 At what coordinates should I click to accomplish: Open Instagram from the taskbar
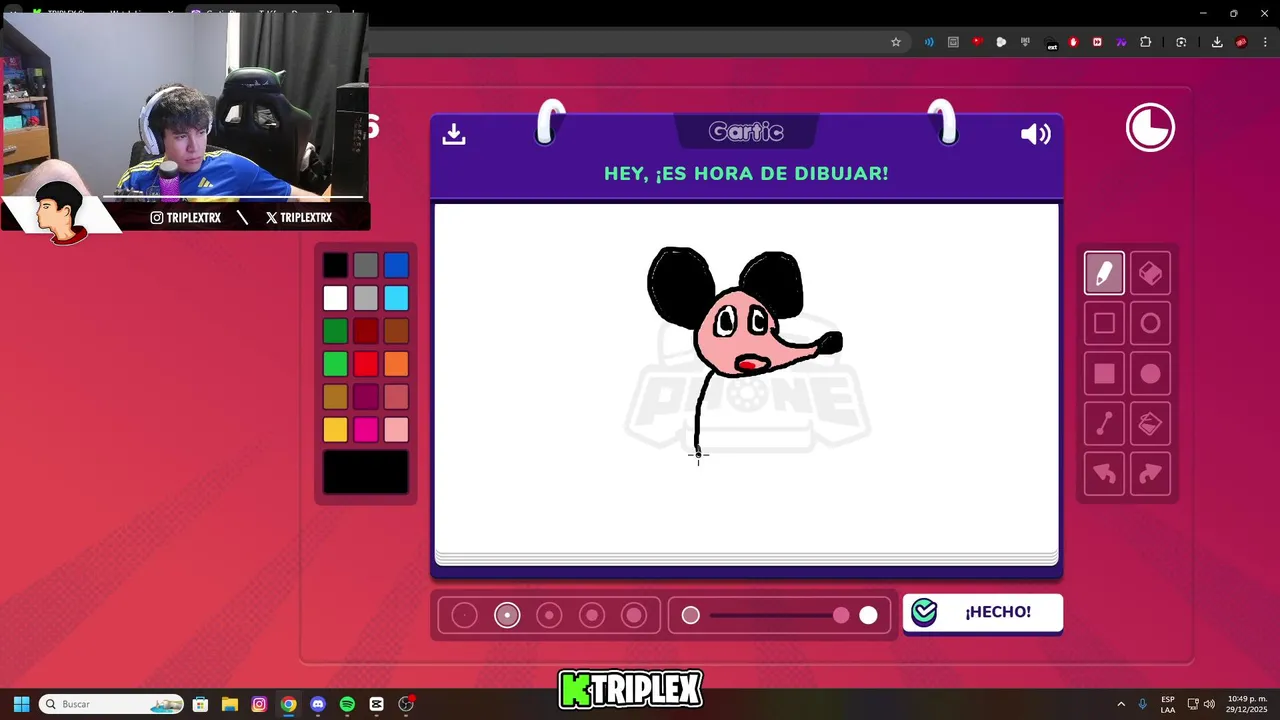point(259,704)
